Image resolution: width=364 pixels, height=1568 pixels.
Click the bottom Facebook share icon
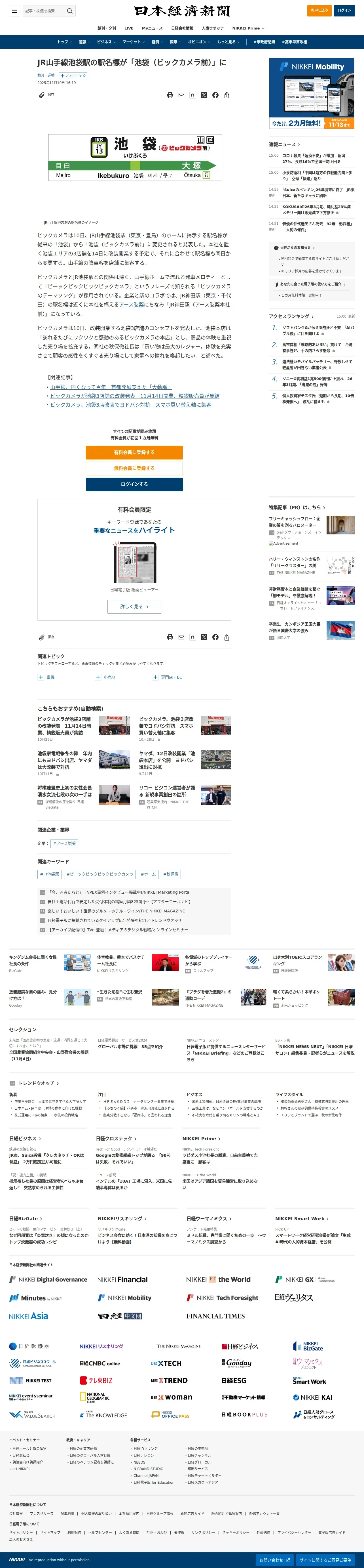(x=215, y=637)
